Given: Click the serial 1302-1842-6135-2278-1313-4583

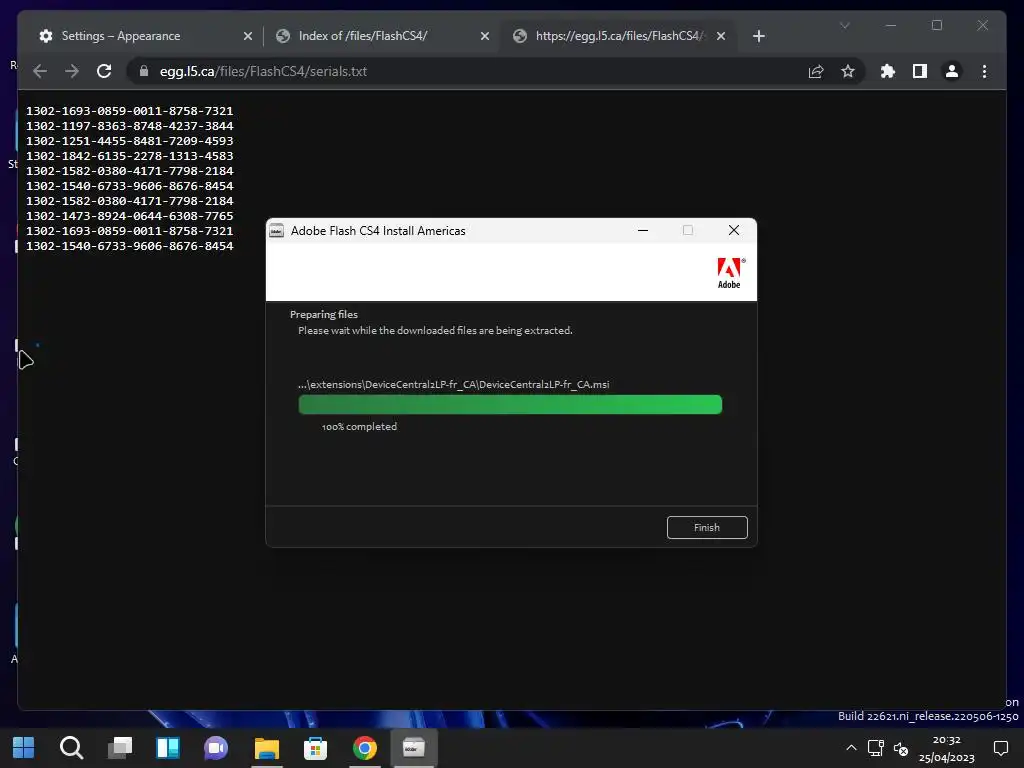Looking at the screenshot, I should point(129,156).
